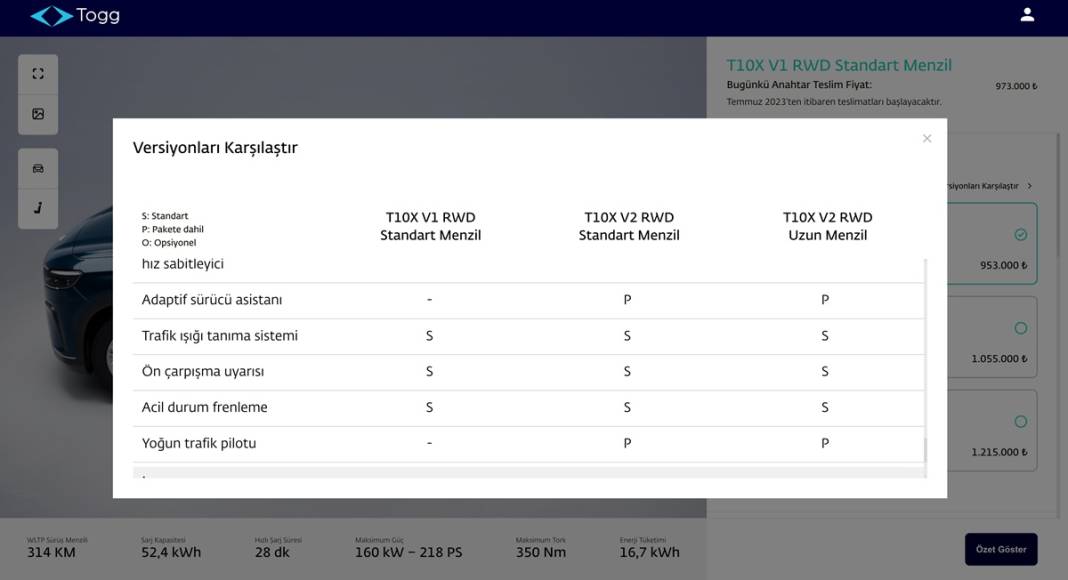The image size is (1068, 580).
Task: Open the user account profile icon
Action: (1027, 15)
